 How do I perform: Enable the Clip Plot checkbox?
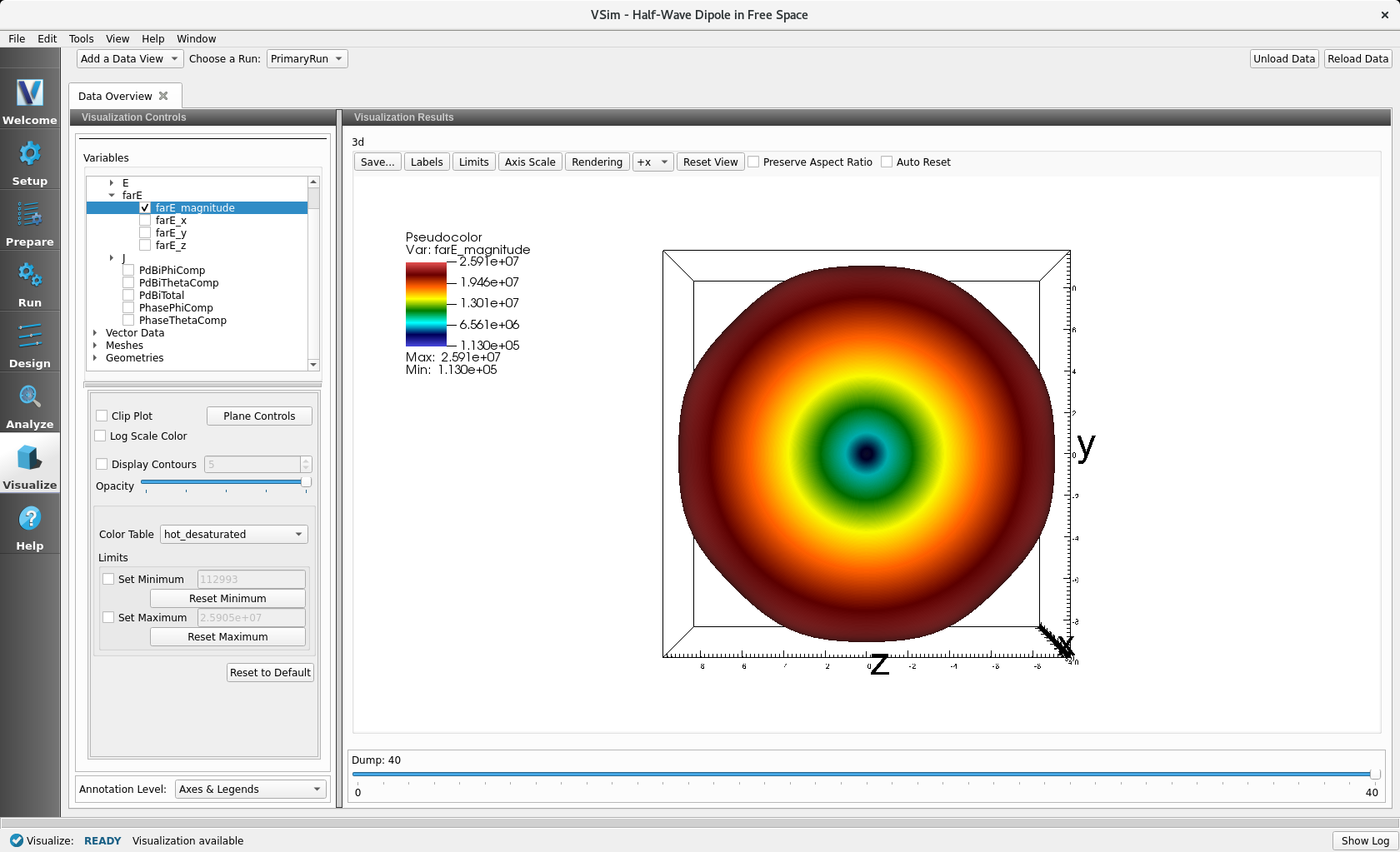tap(102, 416)
